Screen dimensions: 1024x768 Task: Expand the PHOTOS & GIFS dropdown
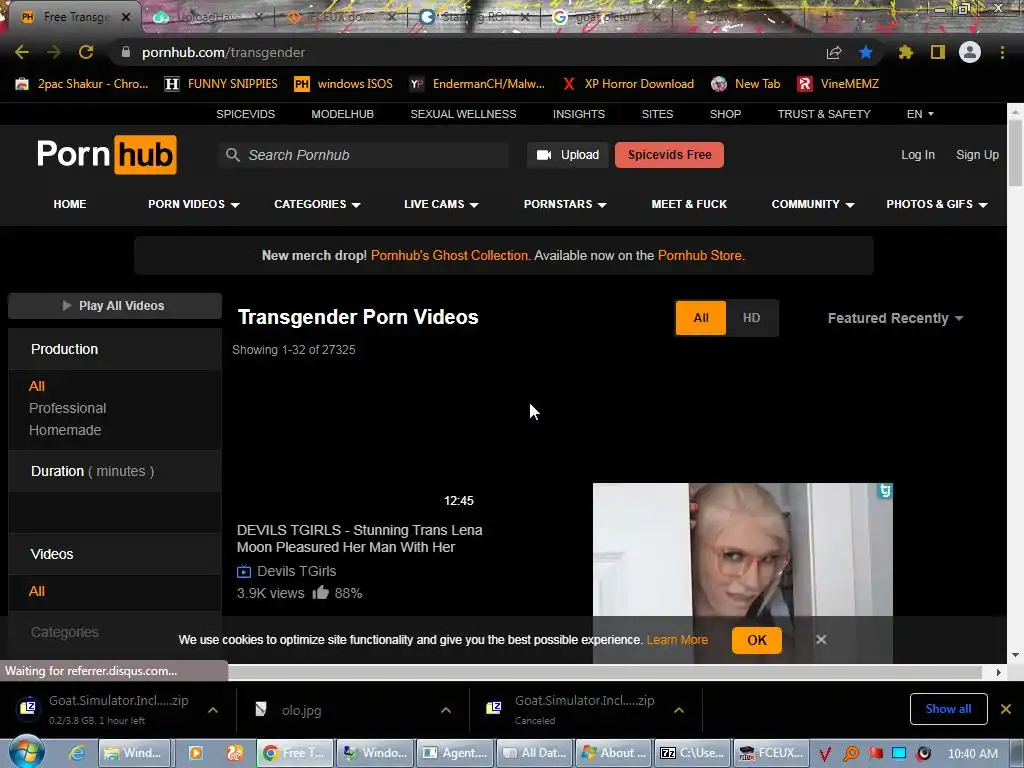936,204
